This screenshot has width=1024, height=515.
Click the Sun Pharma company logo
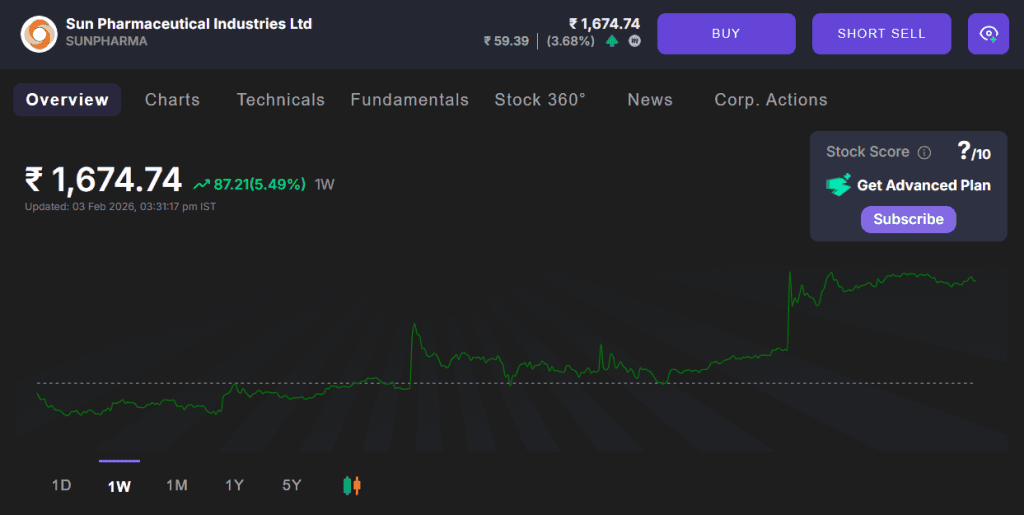pos(39,33)
